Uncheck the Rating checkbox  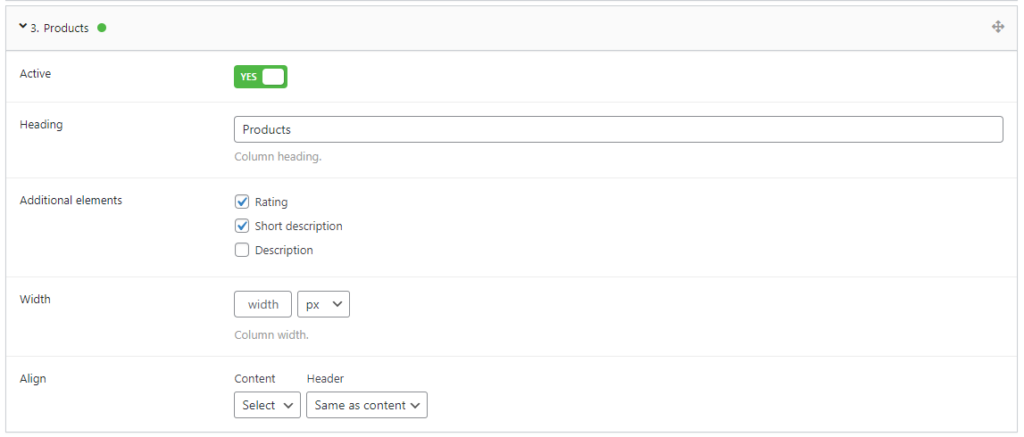tap(242, 202)
